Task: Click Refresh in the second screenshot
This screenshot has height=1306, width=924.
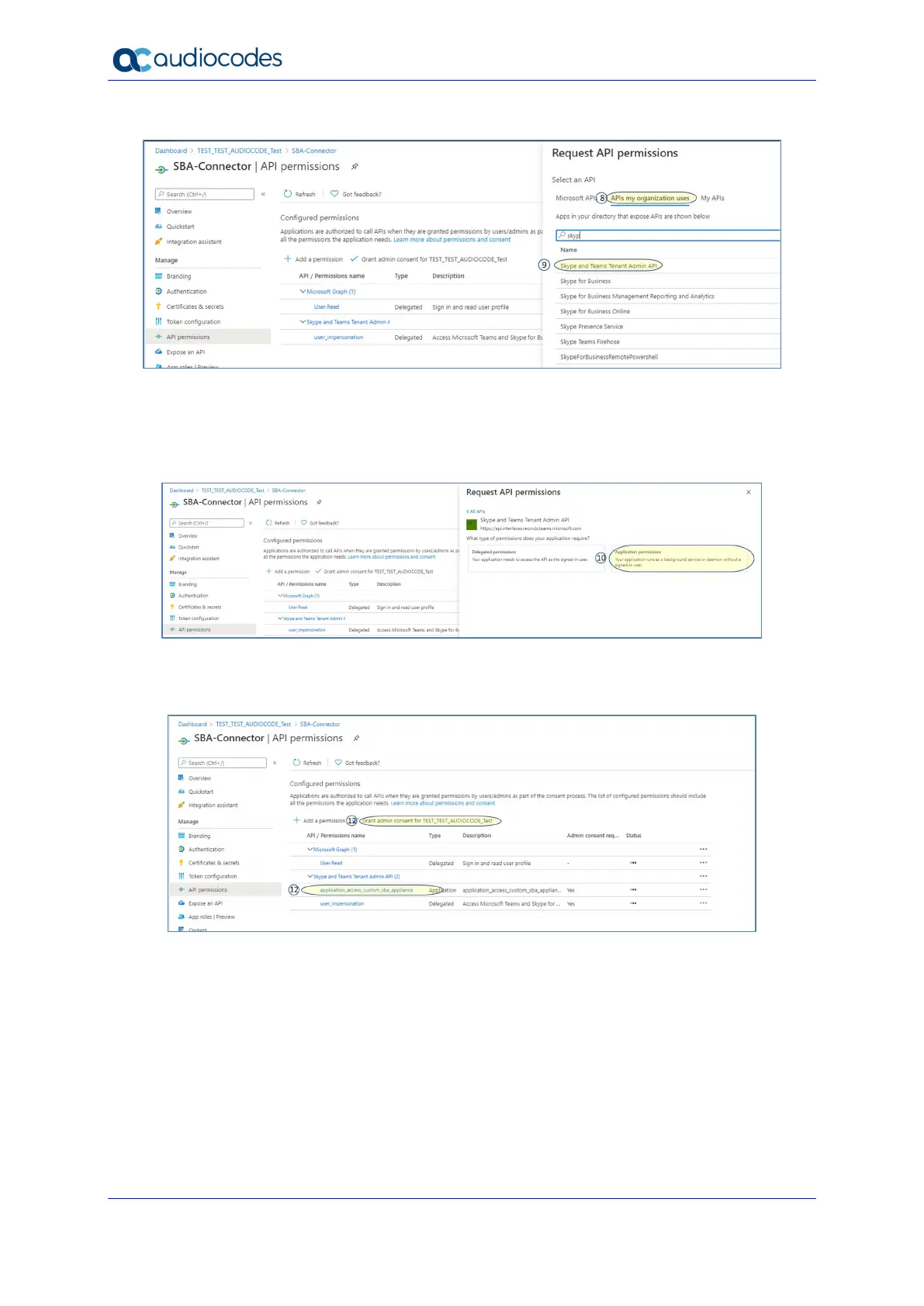Action: tap(278, 523)
